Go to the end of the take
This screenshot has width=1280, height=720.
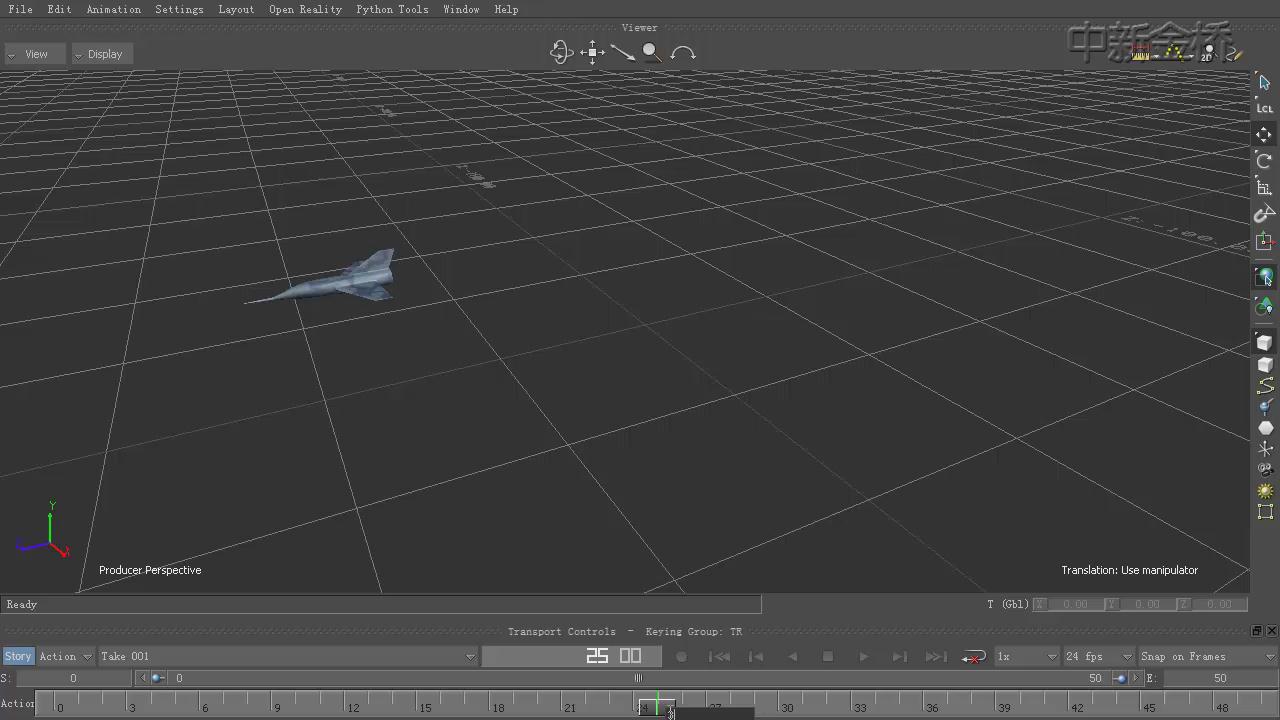(936, 656)
